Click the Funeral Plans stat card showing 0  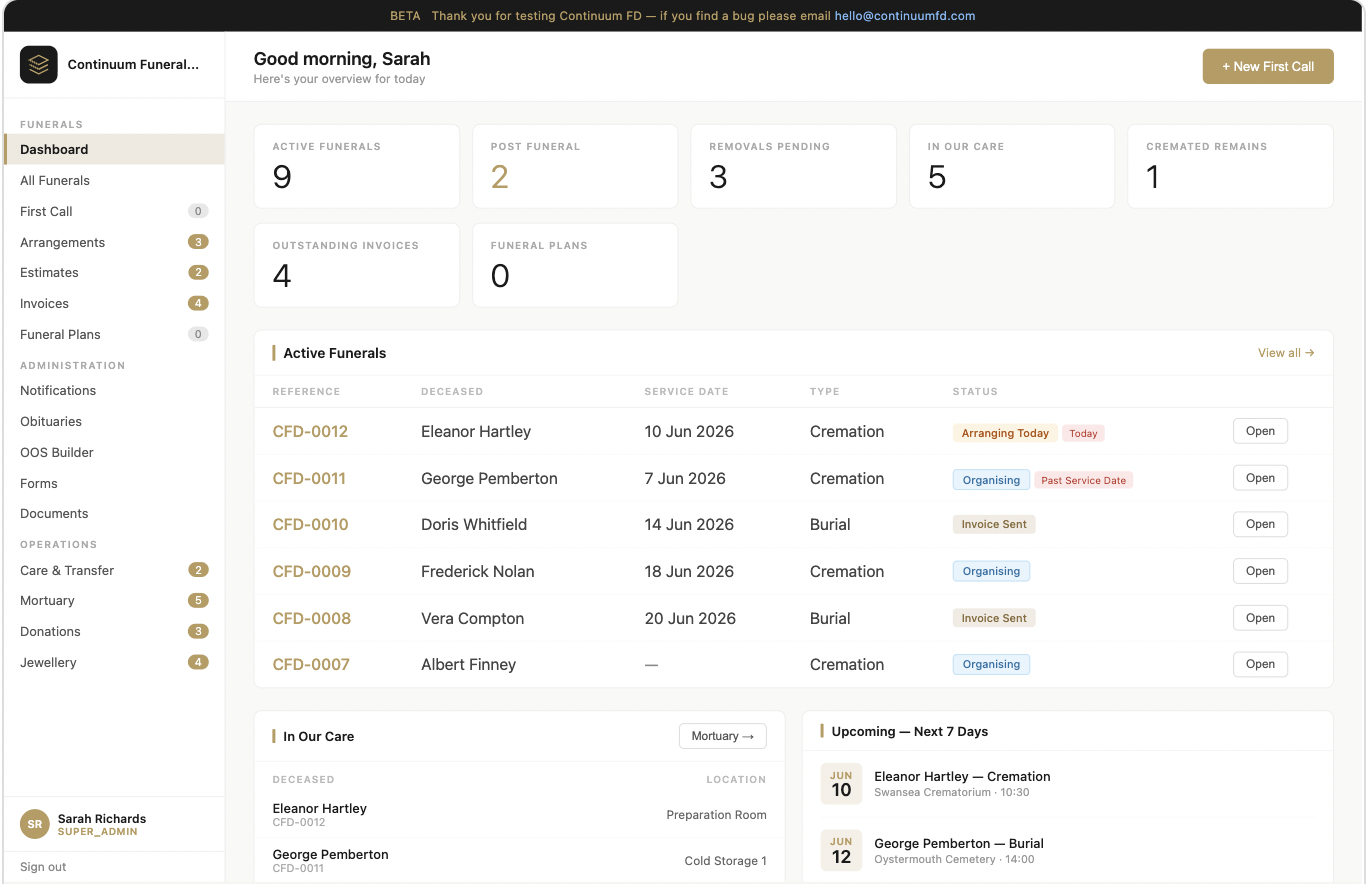(575, 265)
